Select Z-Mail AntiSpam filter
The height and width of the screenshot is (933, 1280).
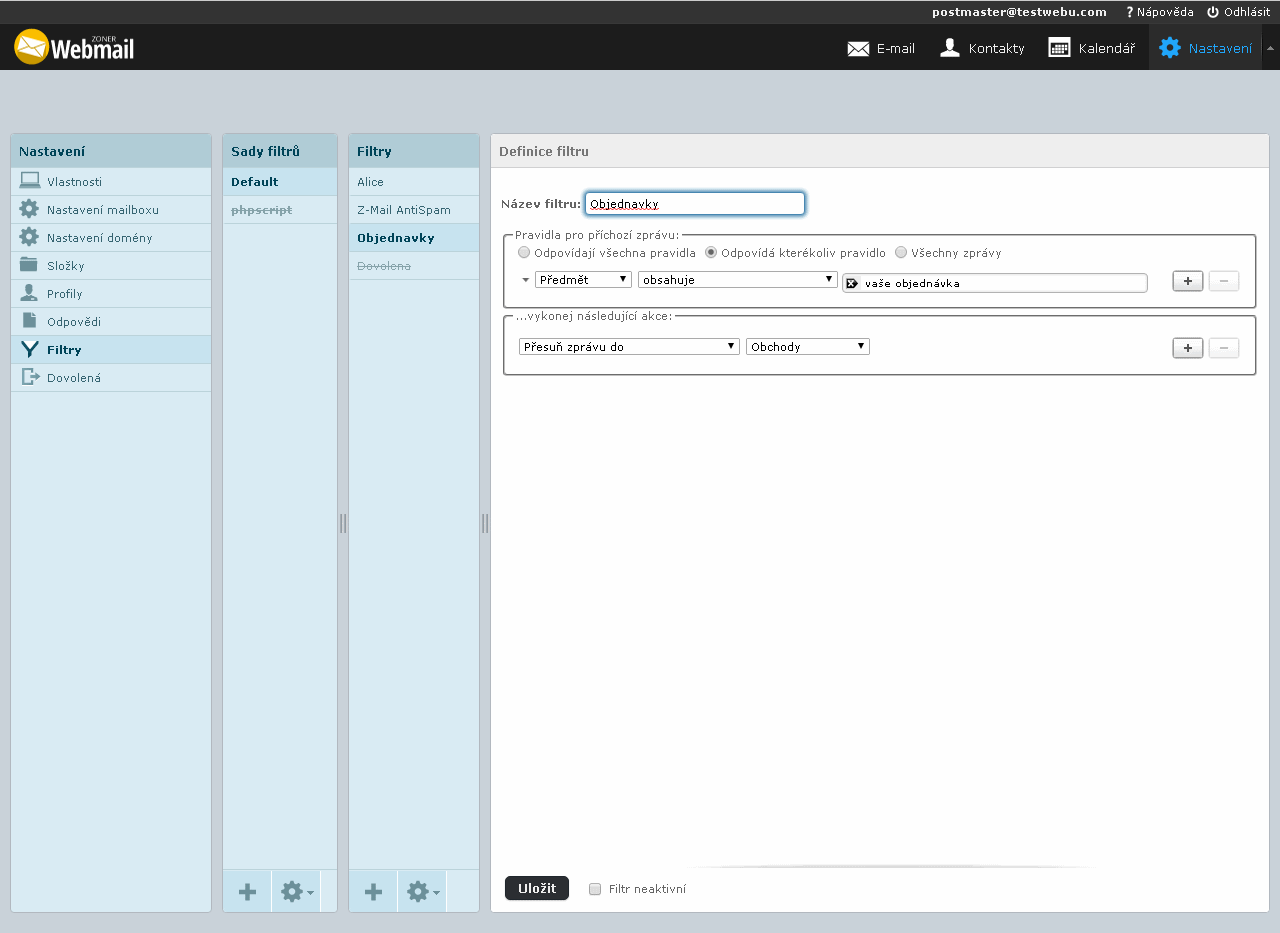pos(404,210)
